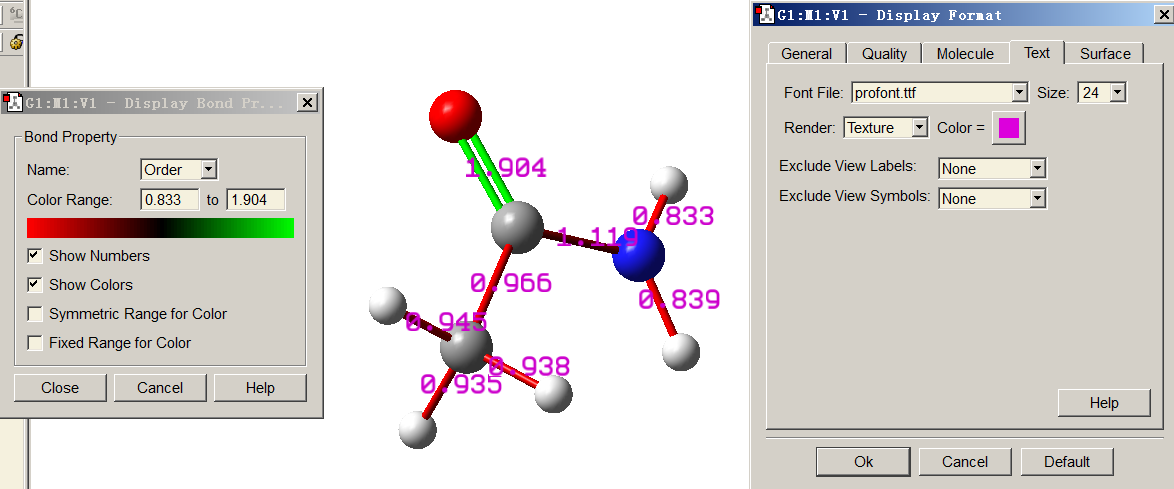Click the bond order label 0.839
Screen dimensions: 1174x489
(679, 300)
